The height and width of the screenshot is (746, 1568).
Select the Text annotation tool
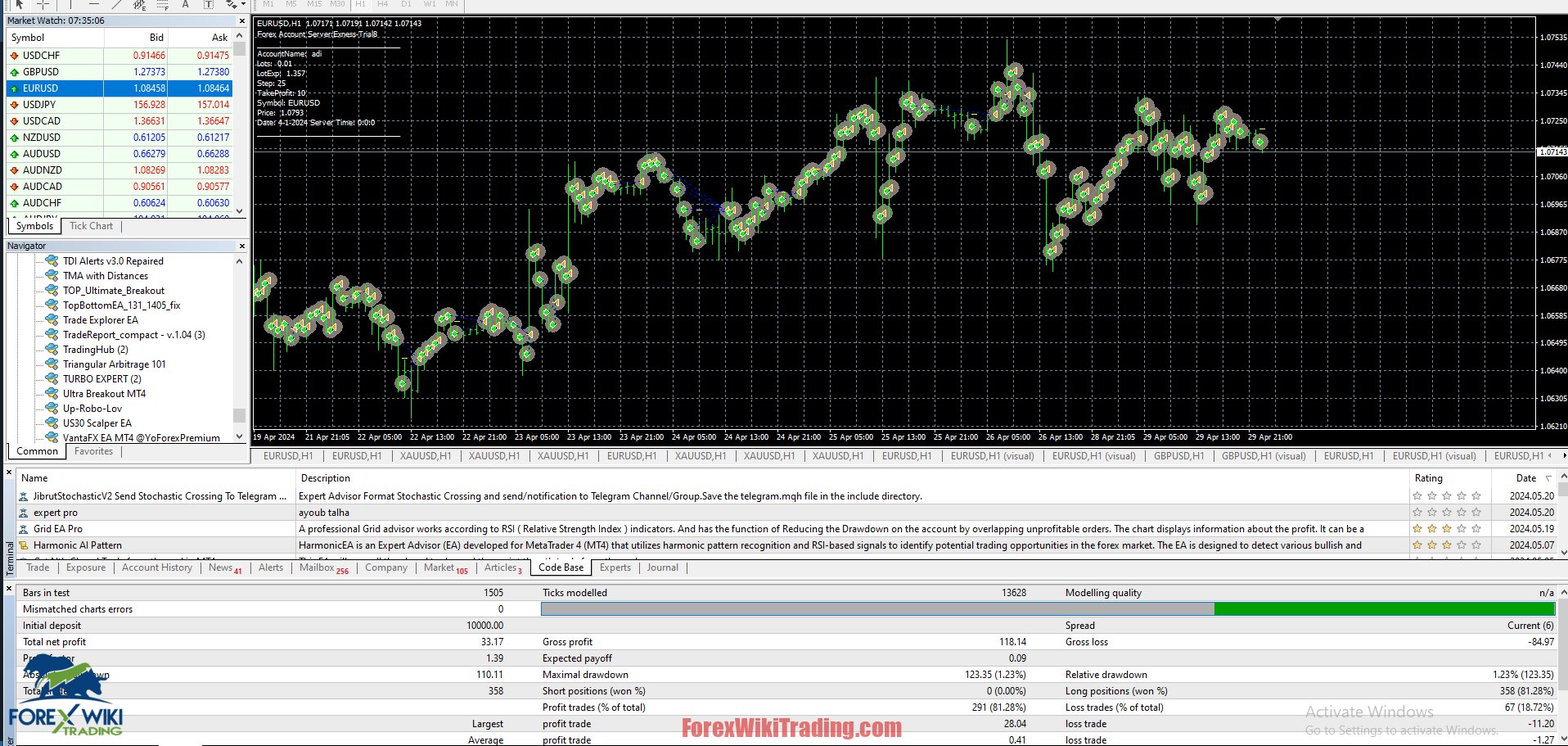point(186,5)
